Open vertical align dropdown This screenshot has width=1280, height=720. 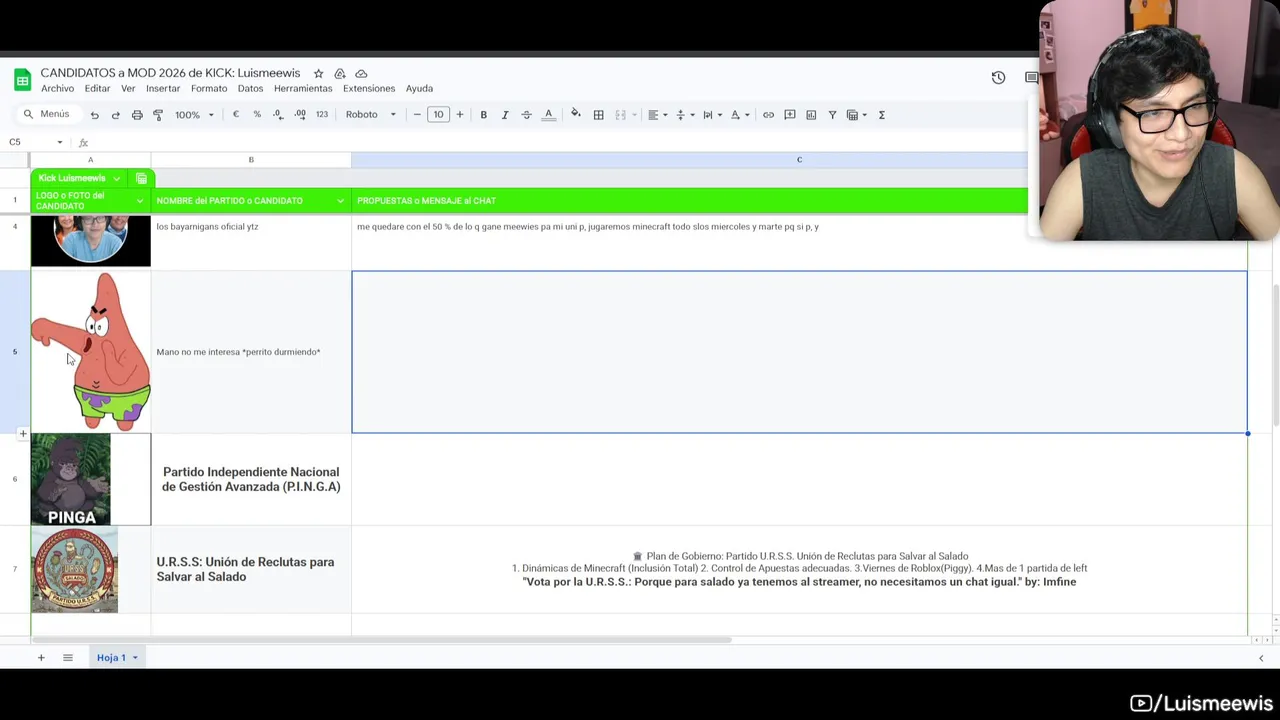(x=684, y=115)
